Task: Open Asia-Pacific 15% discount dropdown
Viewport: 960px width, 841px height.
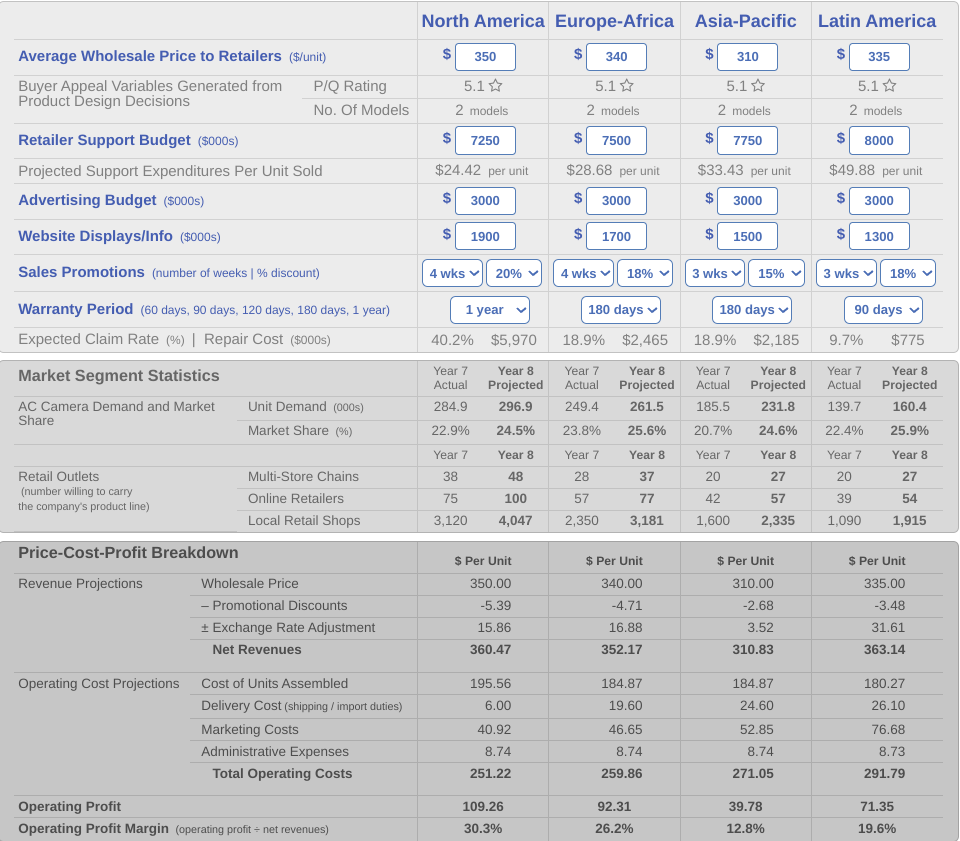Action: (776, 273)
